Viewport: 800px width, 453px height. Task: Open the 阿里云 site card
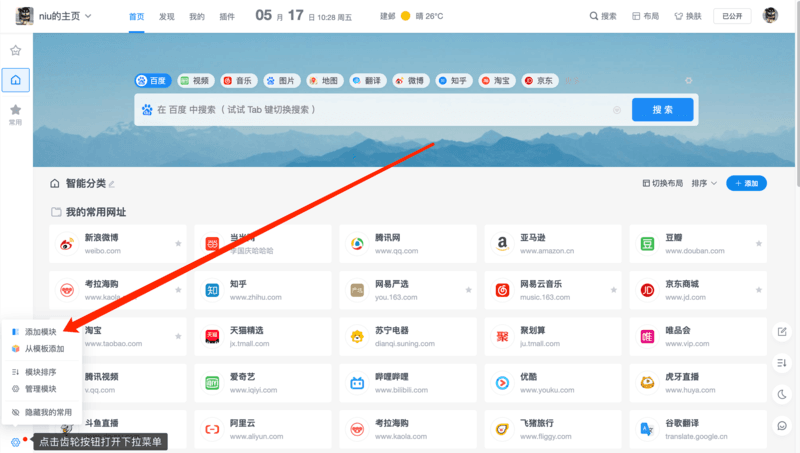pyautogui.click(x=263, y=430)
